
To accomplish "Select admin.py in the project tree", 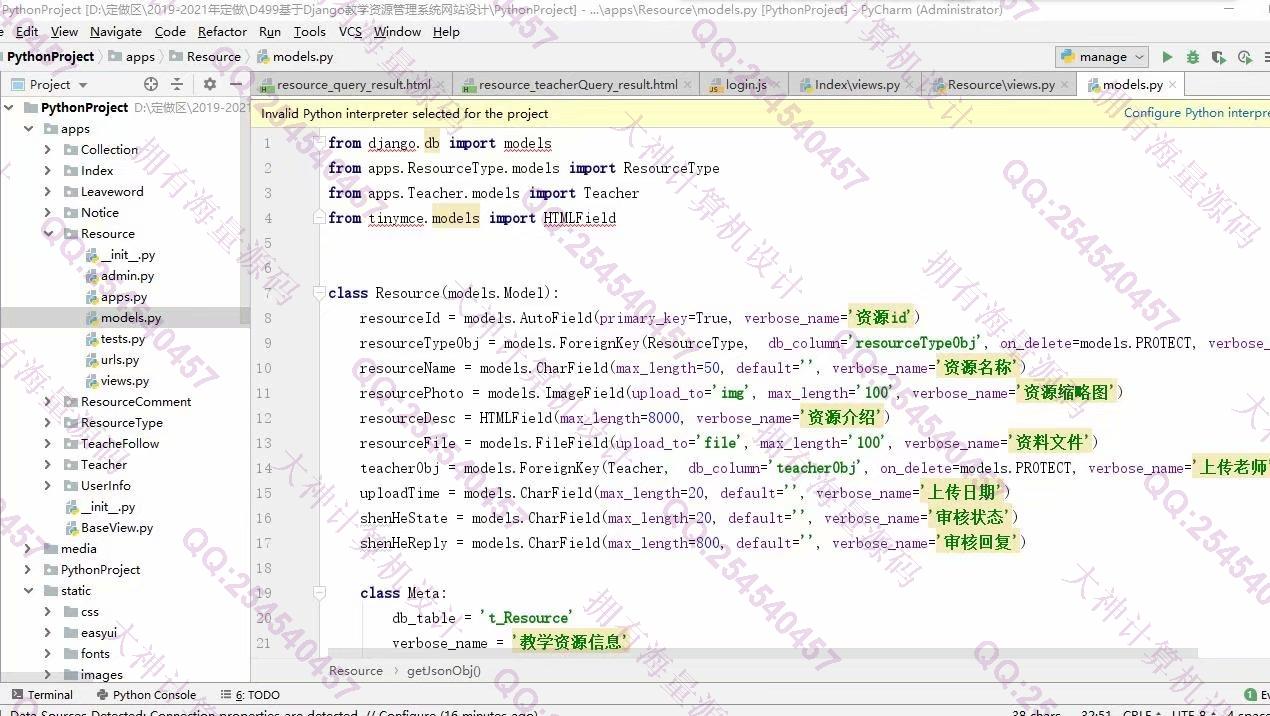I will [x=127, y=276].
